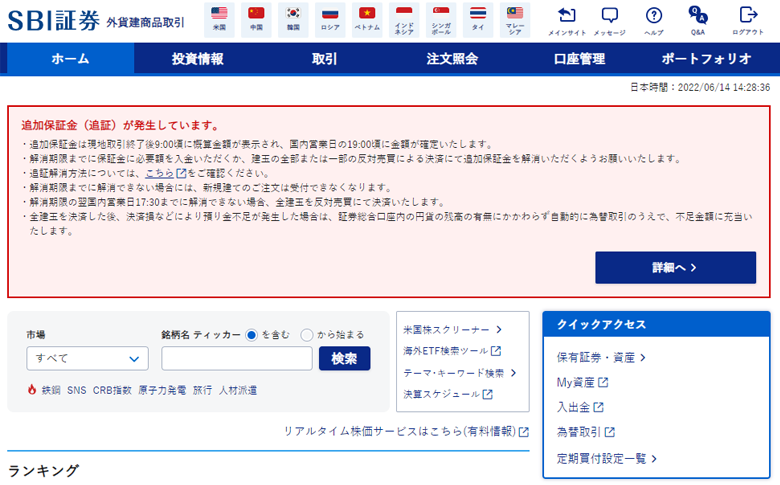Click the クイックアクセス panel header

coord(656,324)
